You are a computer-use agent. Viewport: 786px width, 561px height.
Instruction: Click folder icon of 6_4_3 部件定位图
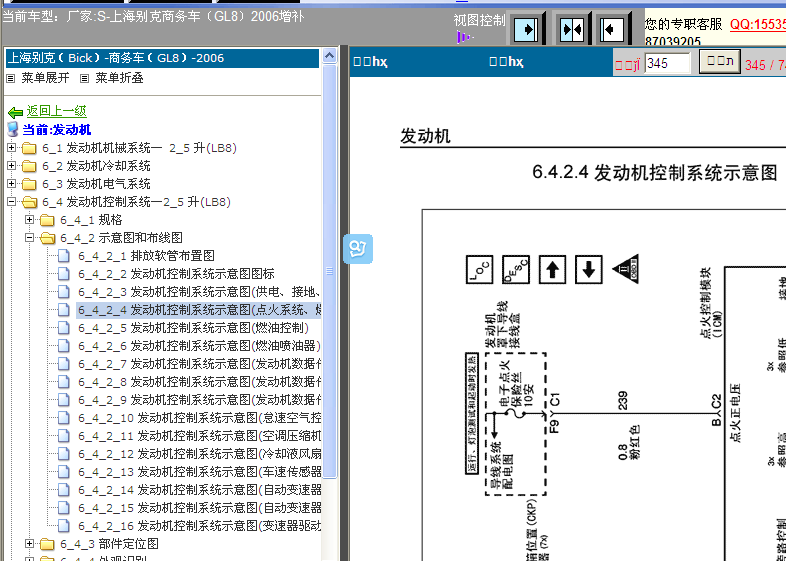(x=47, y=544)
